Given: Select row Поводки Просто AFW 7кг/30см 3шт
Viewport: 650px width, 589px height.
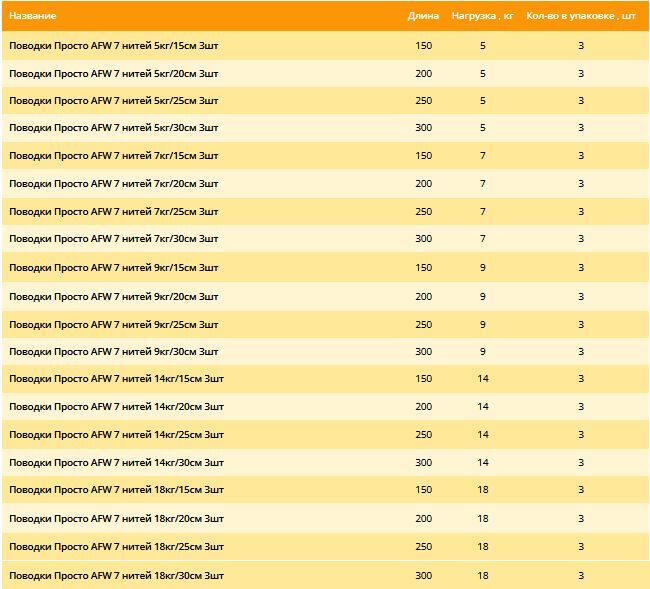Looking at the screenshot, I should pos(325,239).
